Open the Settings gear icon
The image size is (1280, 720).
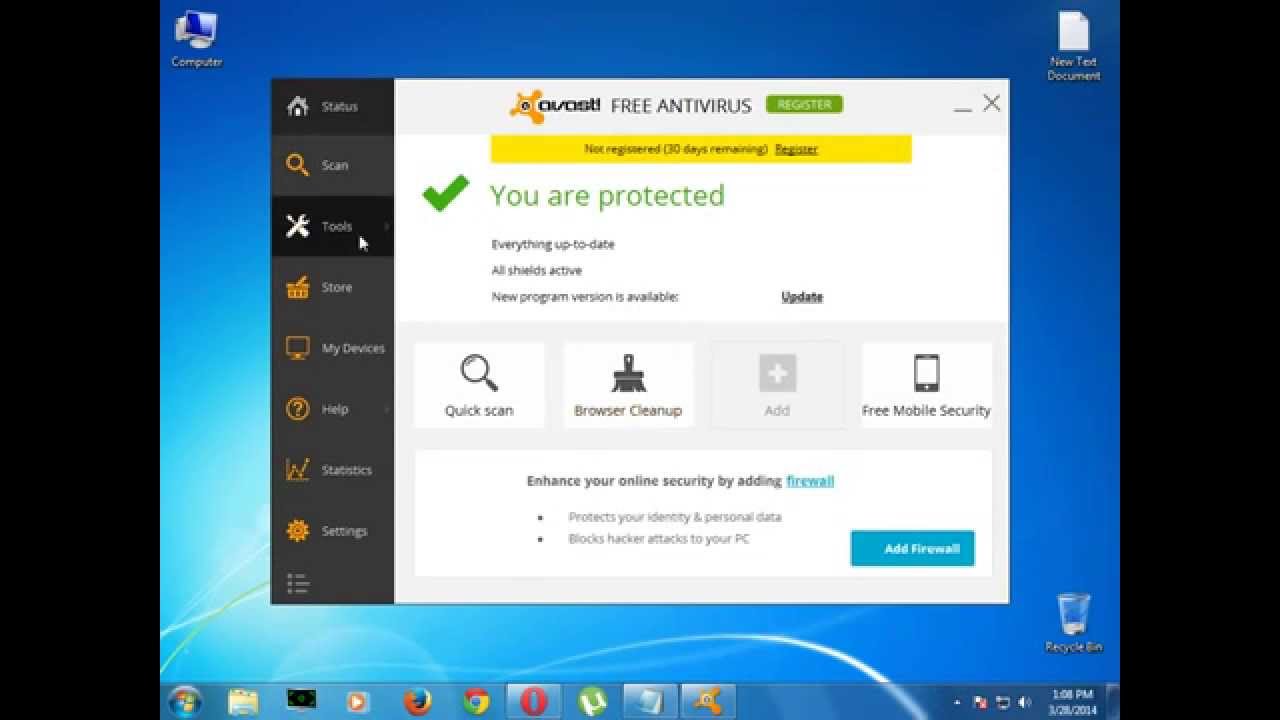[x=297, y=530]
